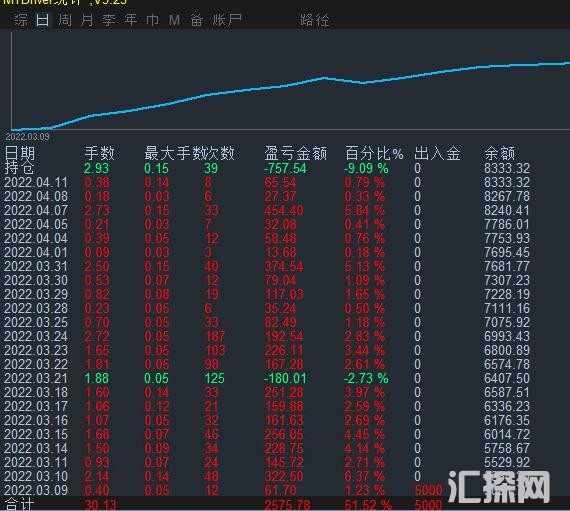Open the 周 weekly tab
Image resolution: width=570 pixels, height=511 pixels.
[x=65, y=20]
